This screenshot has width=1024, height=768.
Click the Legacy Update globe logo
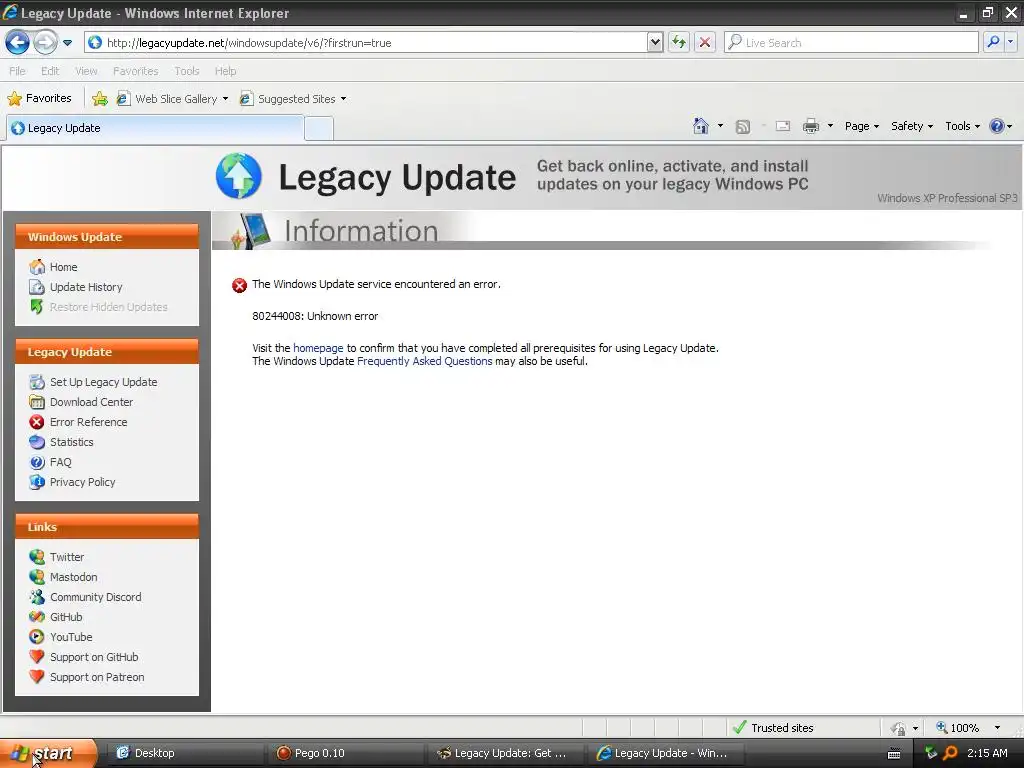click(238, 176)
